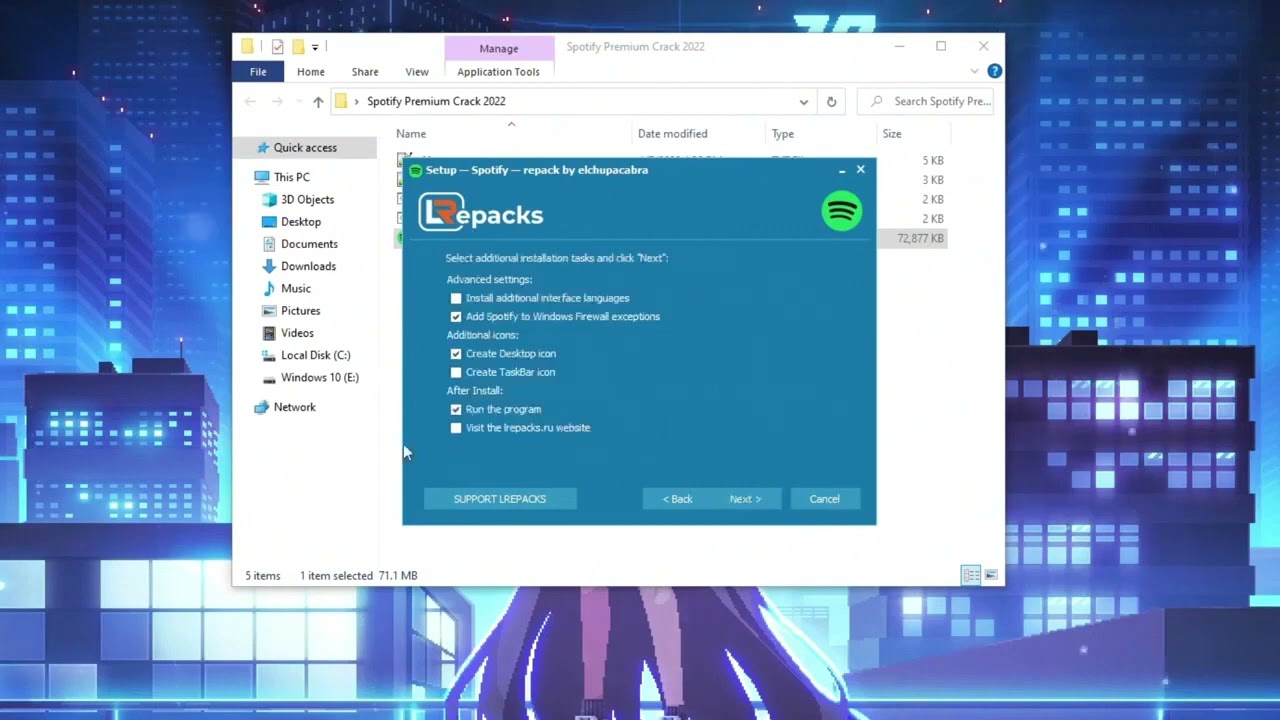Select the Application Tools tab

tap(498, 72)
